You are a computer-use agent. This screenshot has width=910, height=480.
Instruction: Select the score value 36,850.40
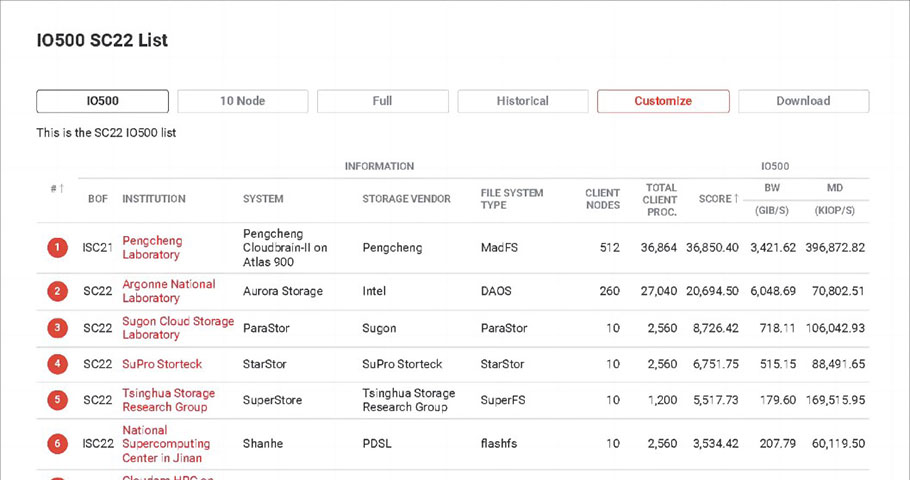pos(712,248)
